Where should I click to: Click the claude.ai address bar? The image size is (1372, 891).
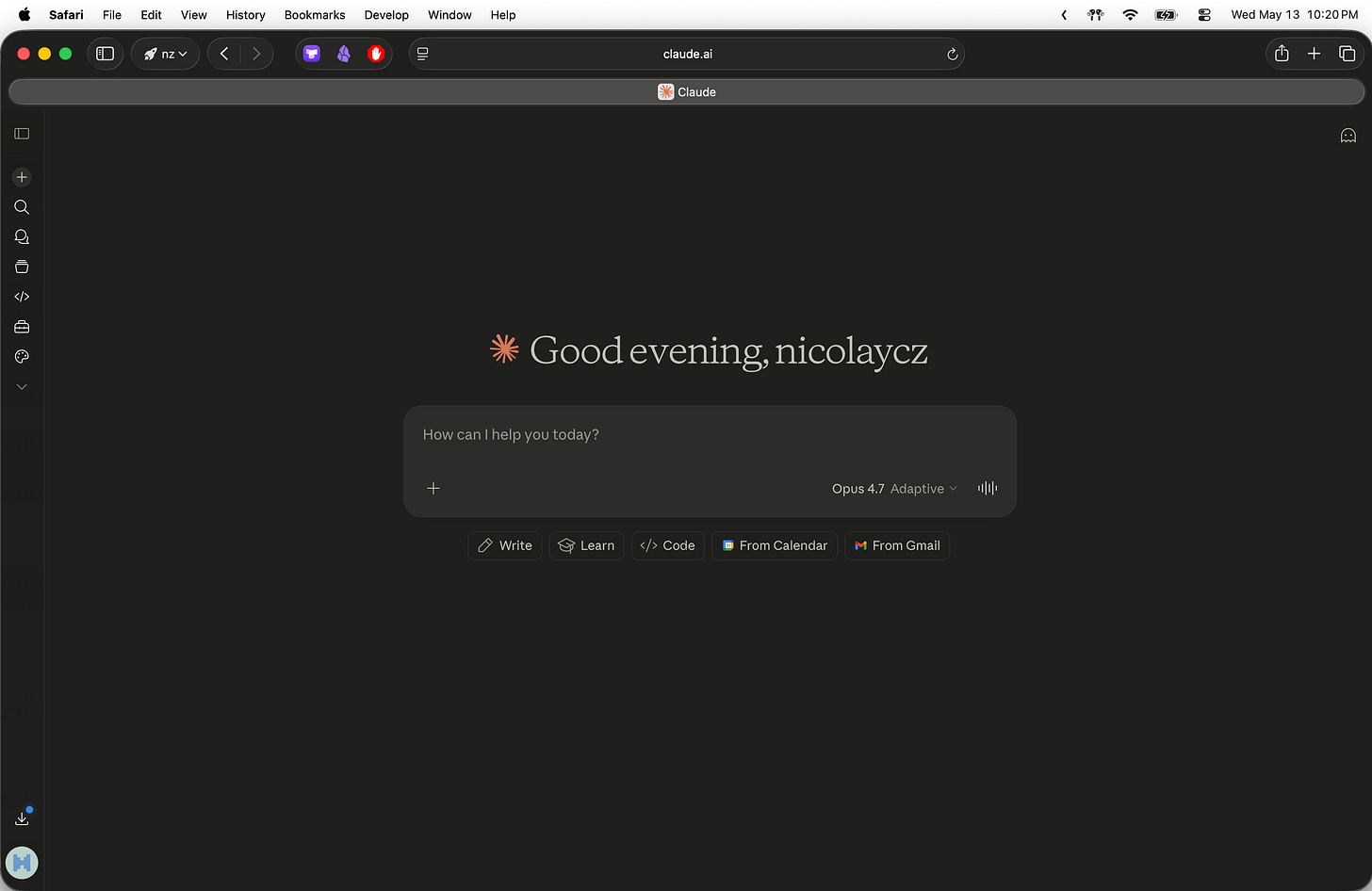click(687, 54)
